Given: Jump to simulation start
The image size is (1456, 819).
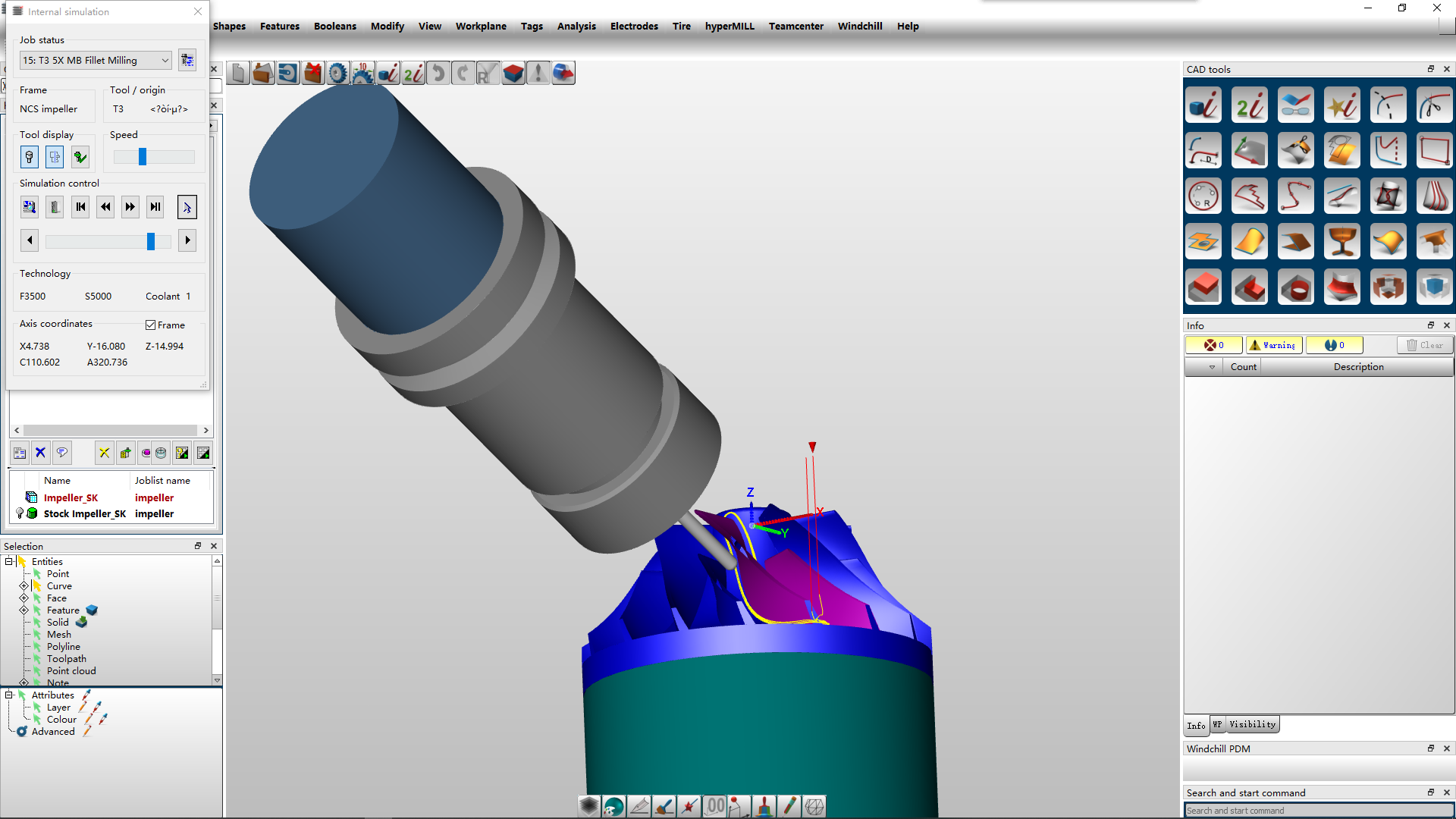Looking at the screenshot, I should (80, 206).
